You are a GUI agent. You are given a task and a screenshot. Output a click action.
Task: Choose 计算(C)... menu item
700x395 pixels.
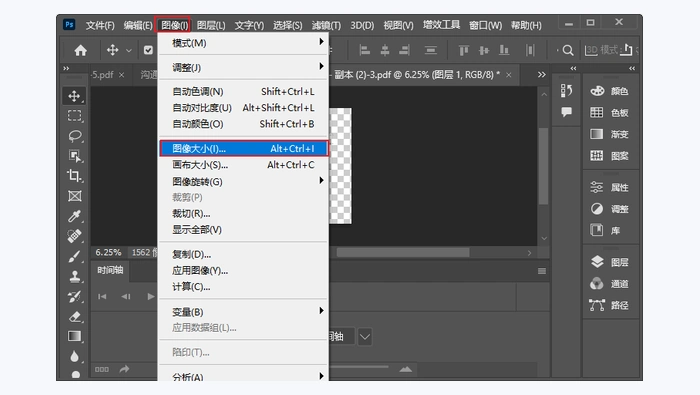click(x=243, y=287)
